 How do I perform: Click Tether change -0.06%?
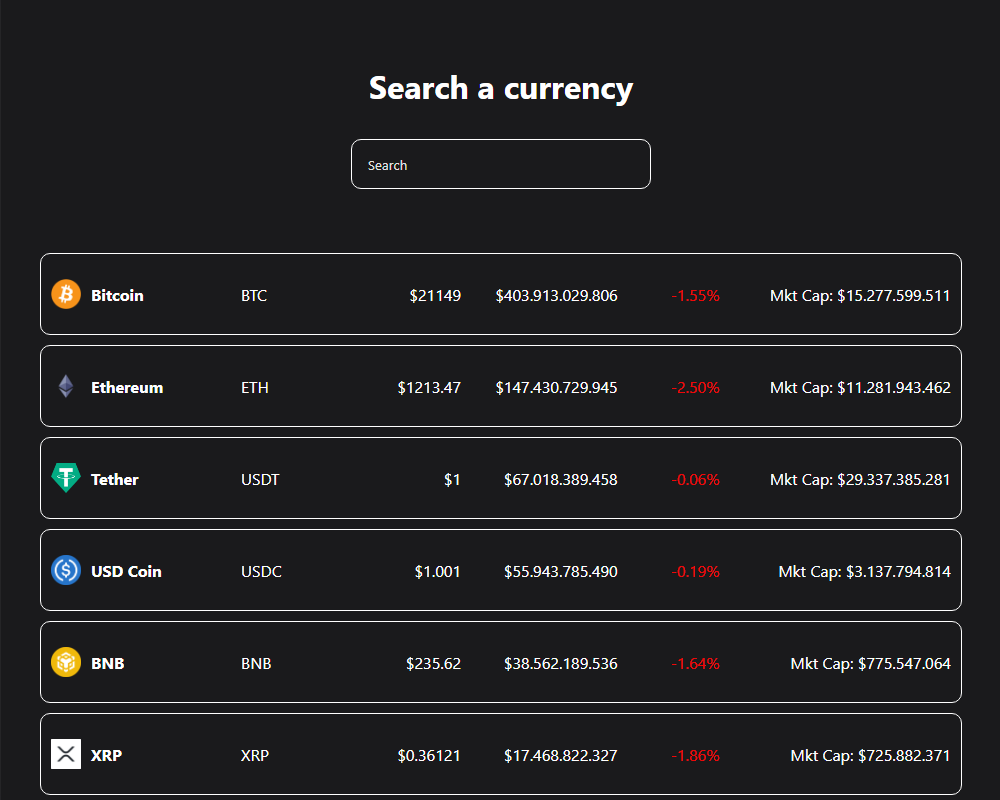[696, 479]
